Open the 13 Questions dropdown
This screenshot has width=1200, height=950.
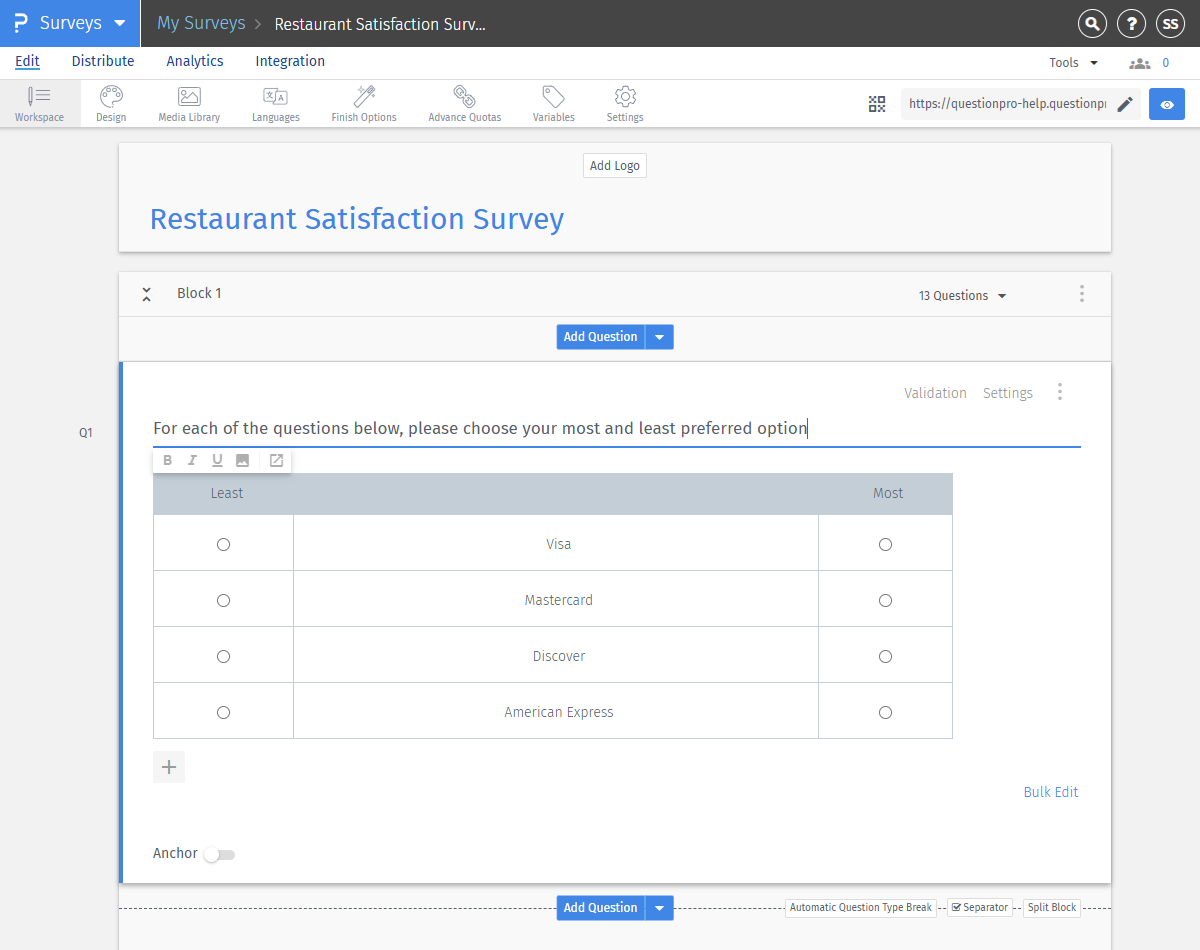point(961,295)
